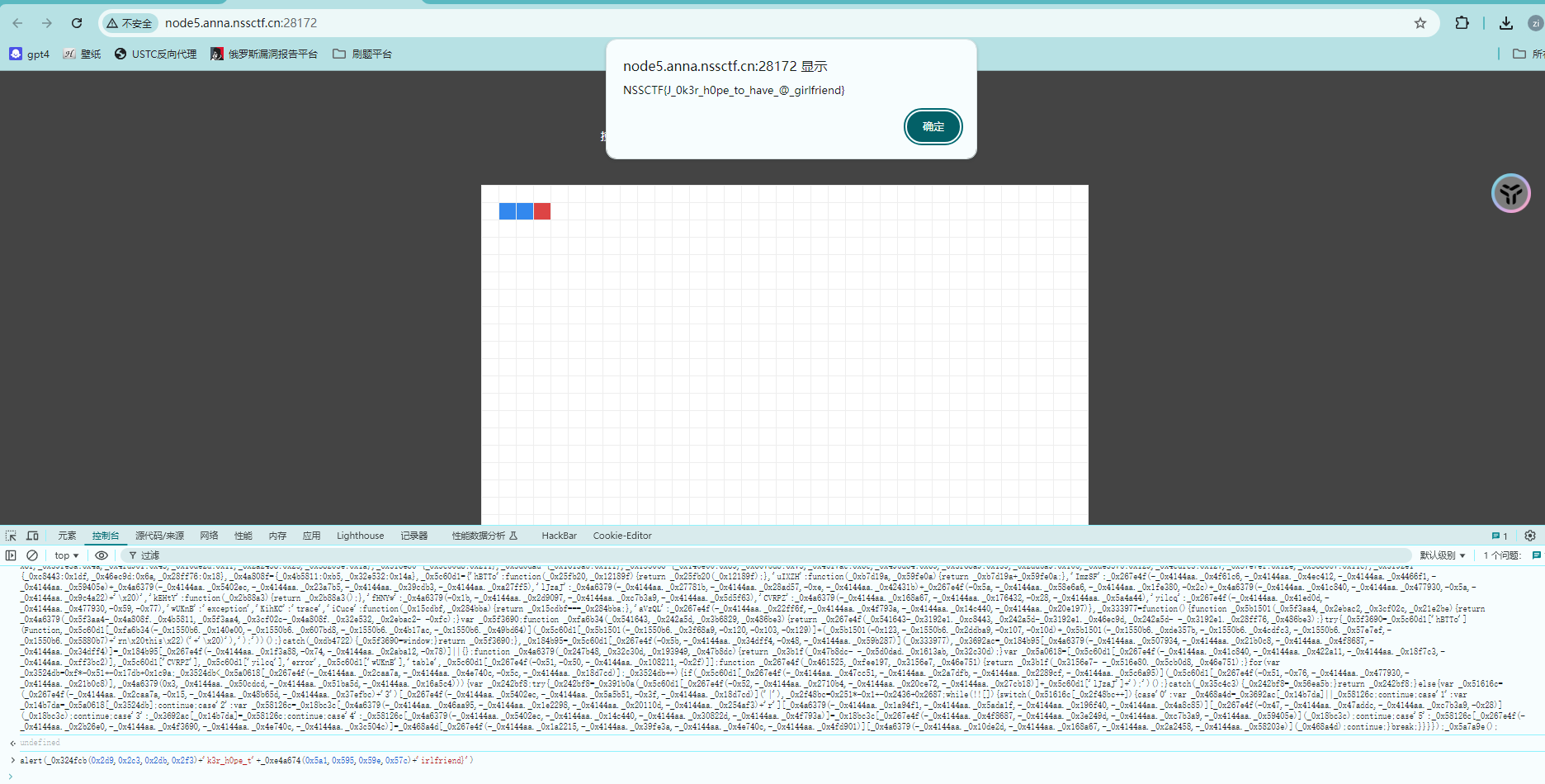
Task: Clear the console output
Action: pyautogui.click(x=32, y=555)
